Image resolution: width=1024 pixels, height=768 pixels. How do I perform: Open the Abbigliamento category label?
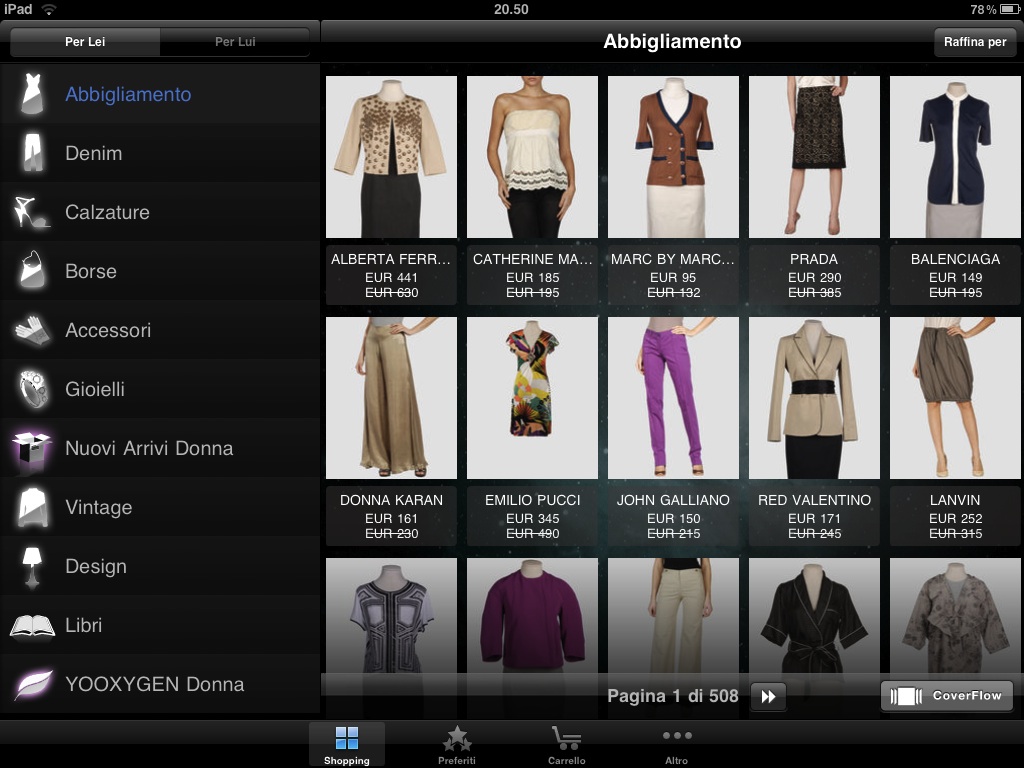click(x=128, y=94)
